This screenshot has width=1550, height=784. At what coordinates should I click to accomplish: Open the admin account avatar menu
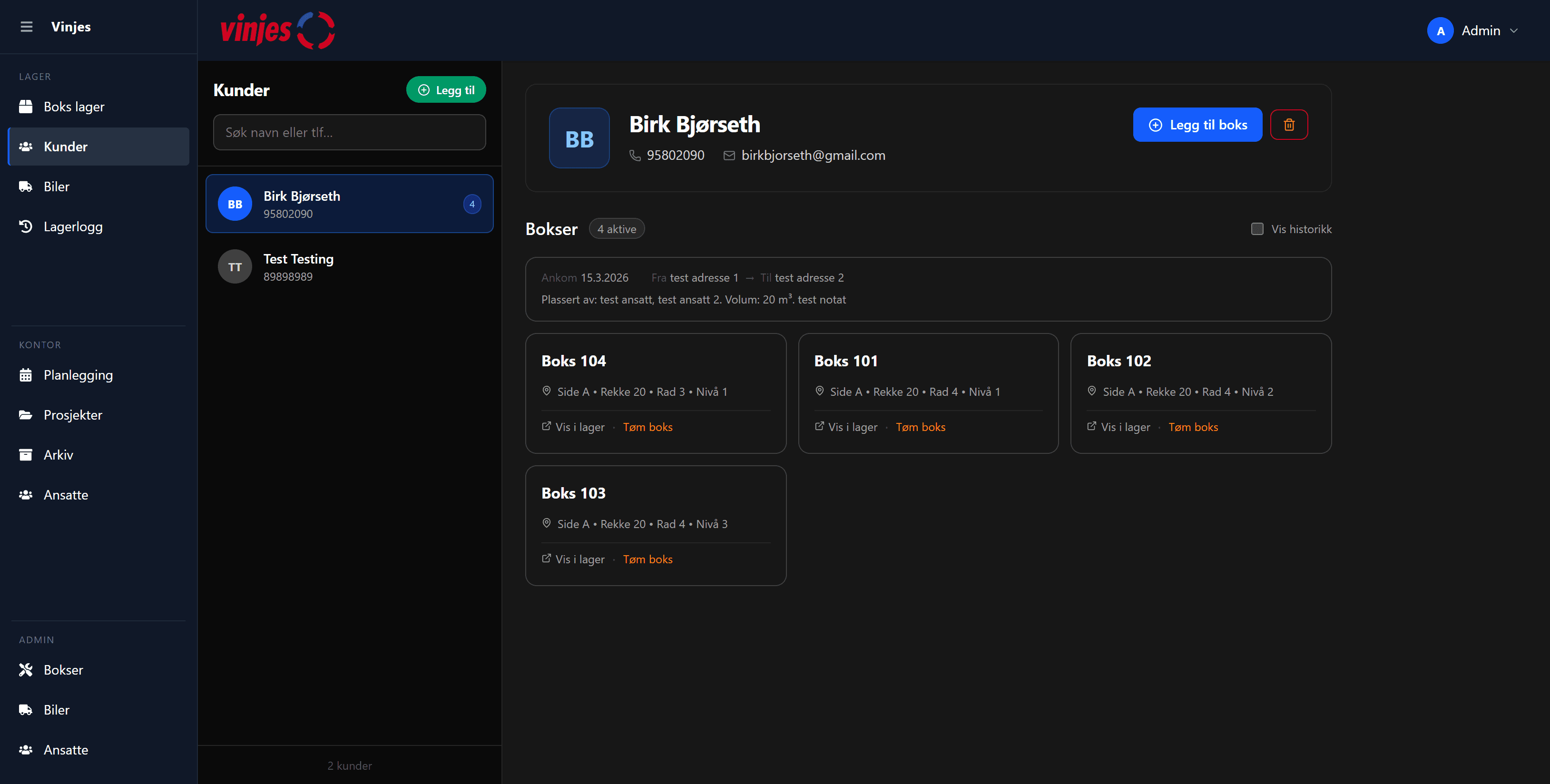(1440, 31)
